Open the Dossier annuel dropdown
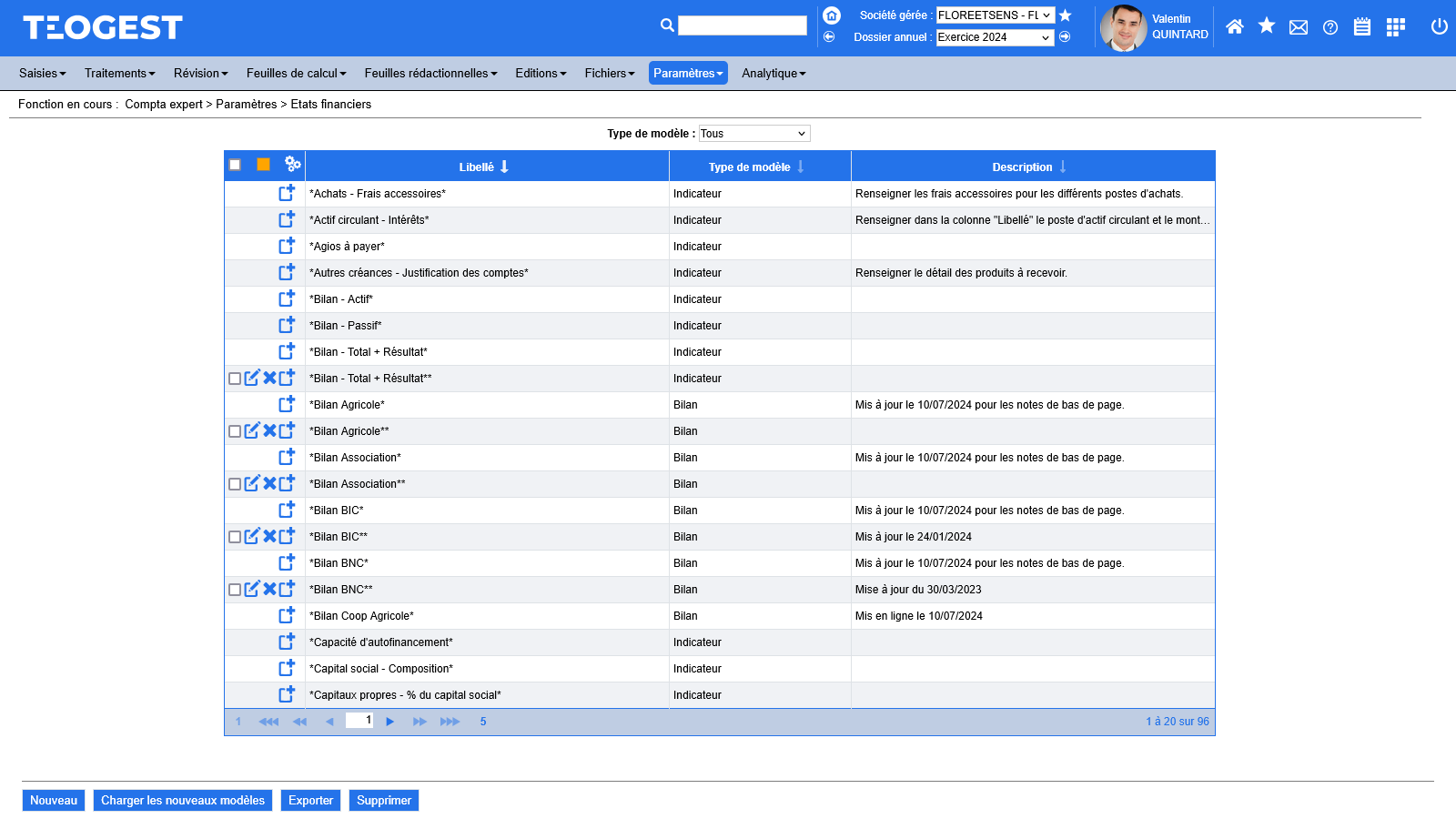Viewport: 1456px width, 819px height. click(995, 37)
